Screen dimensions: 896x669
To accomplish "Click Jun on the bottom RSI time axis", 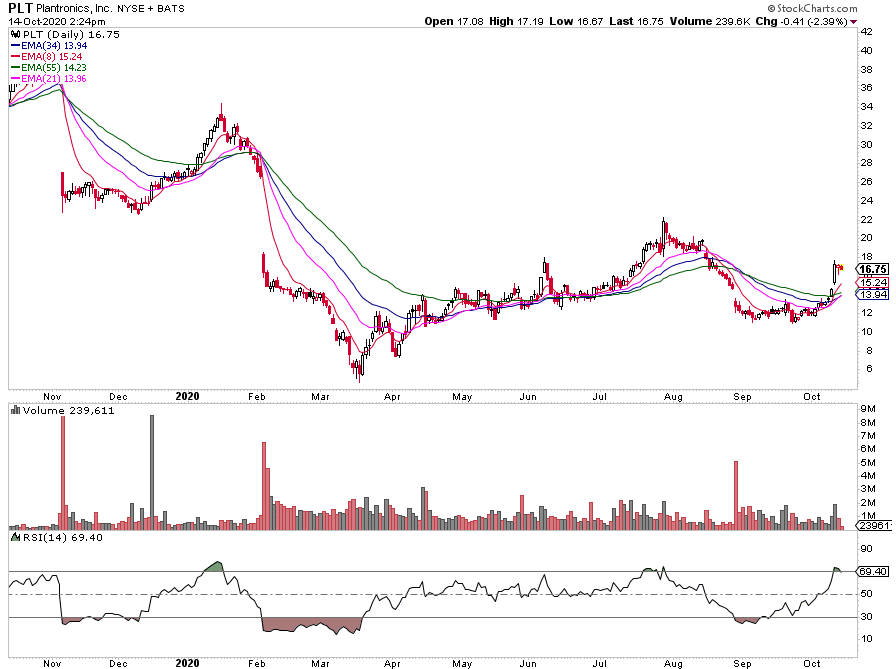I will click(528, 663).
